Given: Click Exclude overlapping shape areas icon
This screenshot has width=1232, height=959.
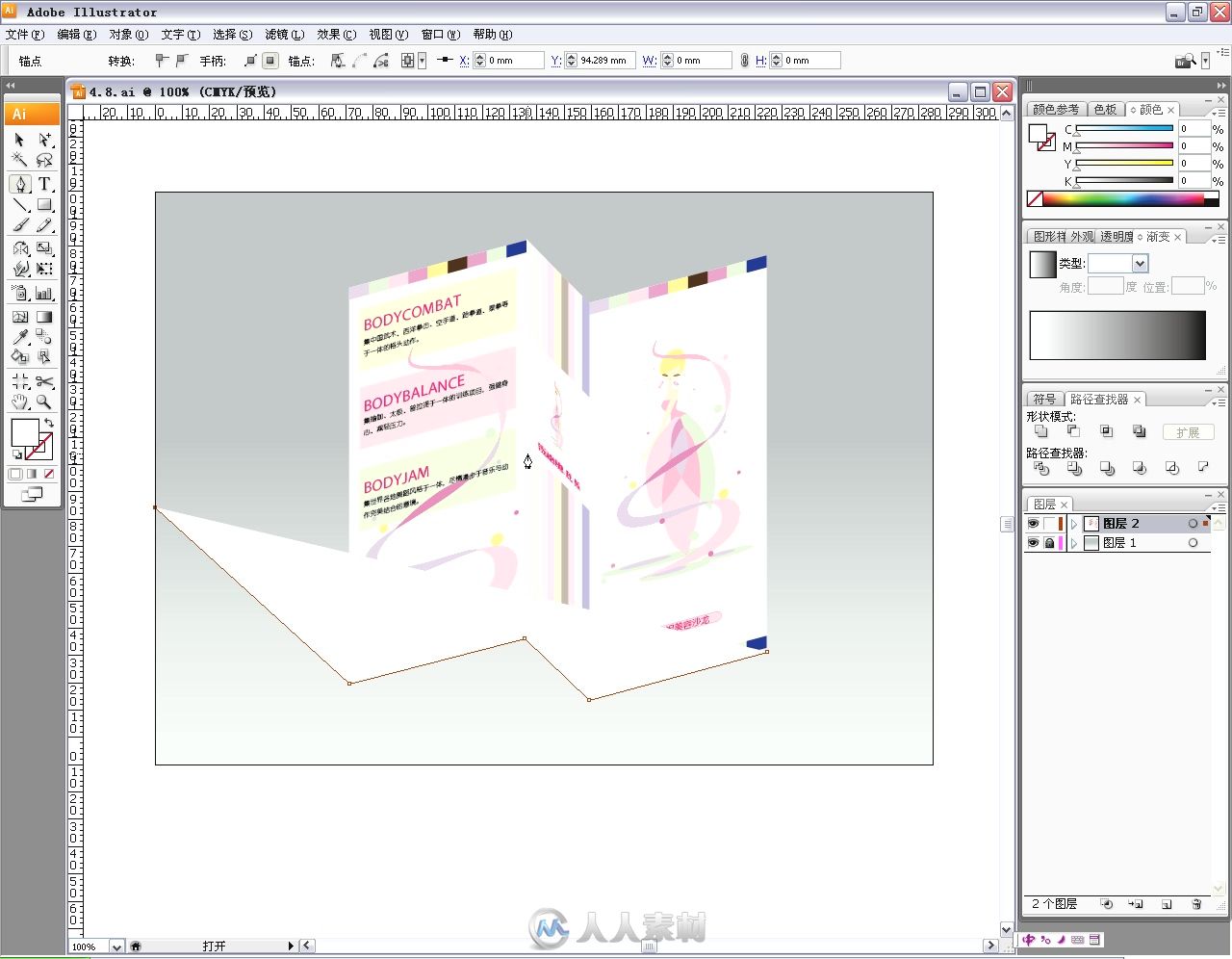Looking at the screenshot, I should pyautogui.click(x=1139, y=431).
